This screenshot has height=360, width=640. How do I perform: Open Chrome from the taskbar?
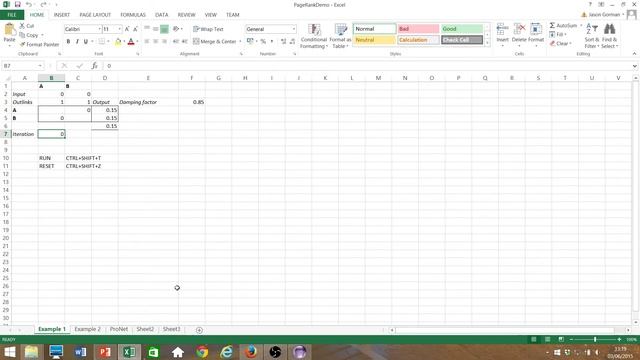202,352
